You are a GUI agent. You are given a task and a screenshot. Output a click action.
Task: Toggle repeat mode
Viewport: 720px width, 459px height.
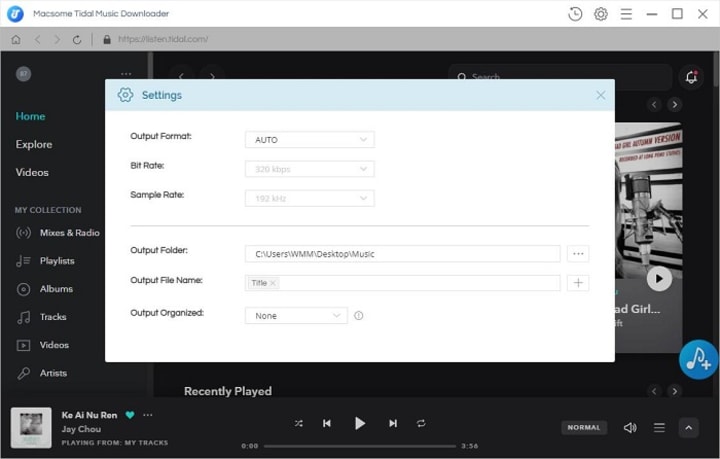(x=421, y=423)
